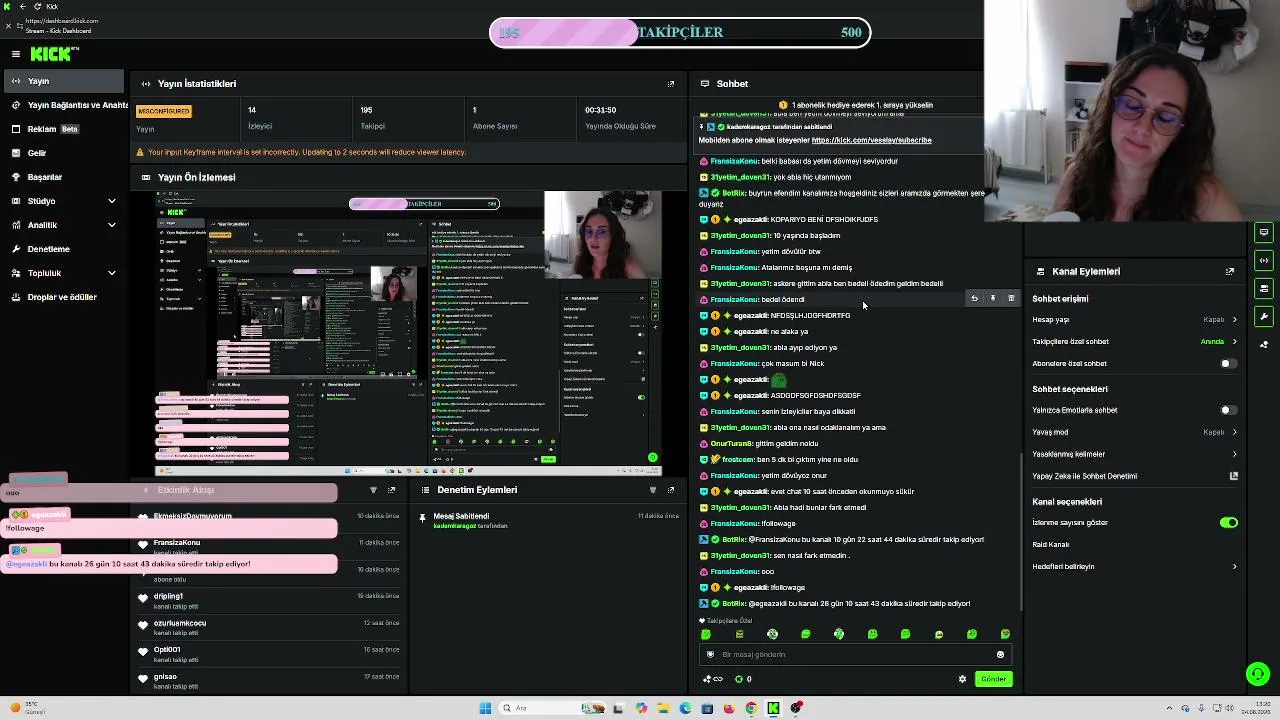
Task: Click Yapay Zeka ile Sohbet Denetimi label
Action: pos(1085,476)
